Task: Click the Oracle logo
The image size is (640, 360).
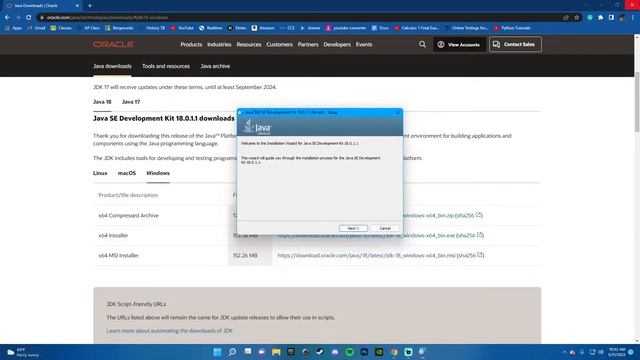Action: pos(113,44)
